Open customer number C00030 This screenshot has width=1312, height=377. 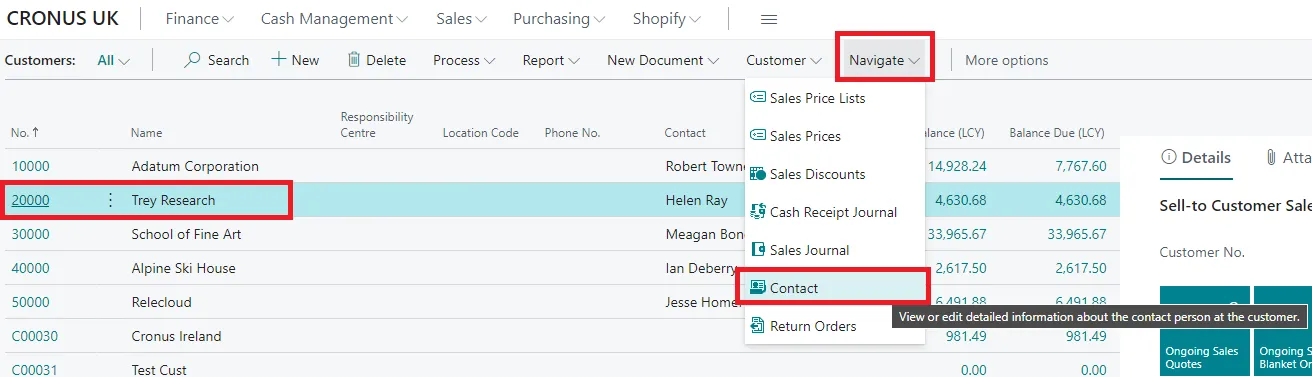click(x=35, y=336)
